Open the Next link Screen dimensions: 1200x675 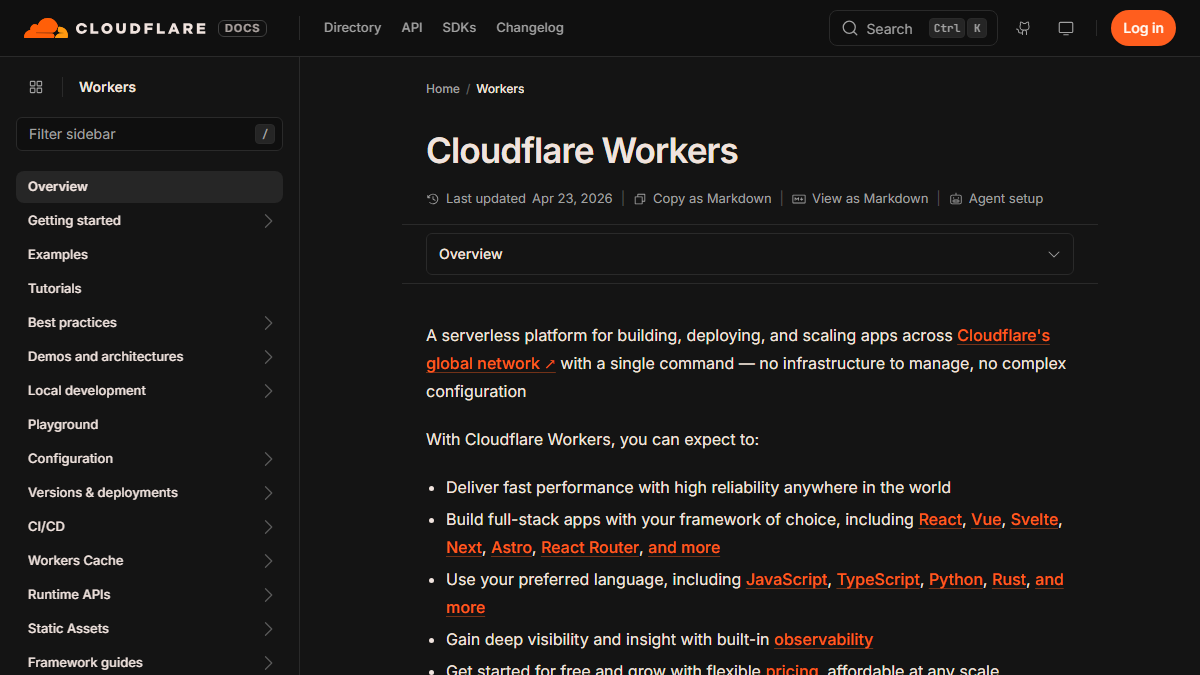[x=464, y=548]
